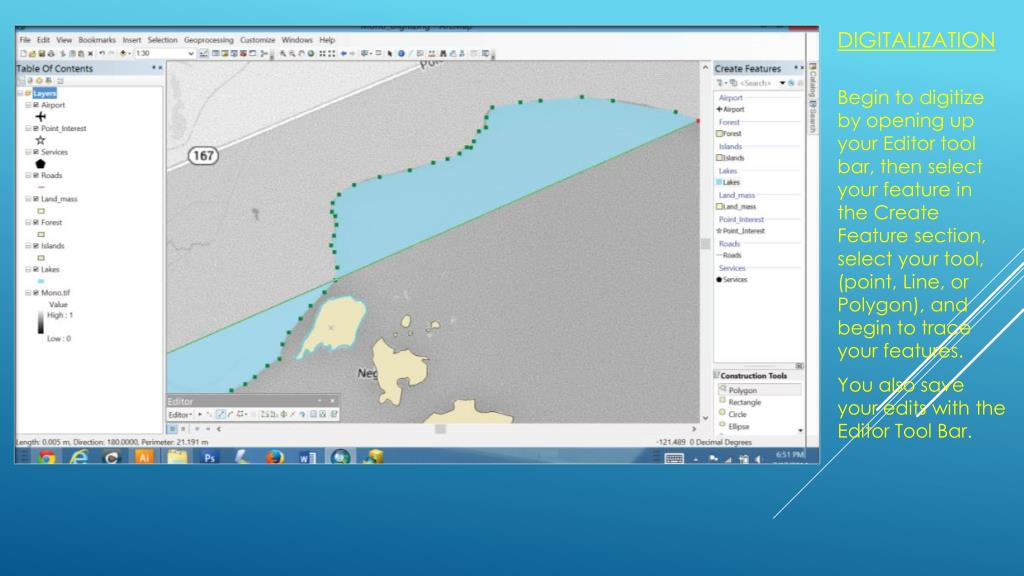Select the Straight Segment tool in Editor toolbar
1024x576 pixels.
point(221,414)
